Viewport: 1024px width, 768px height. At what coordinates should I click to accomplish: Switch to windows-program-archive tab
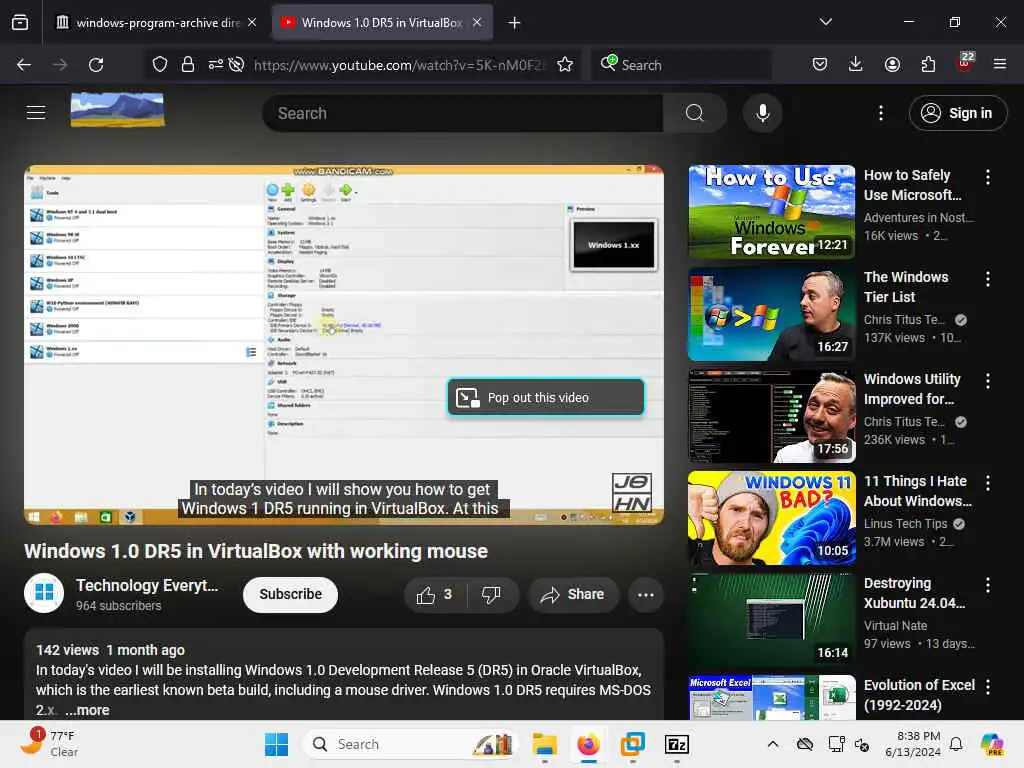(x=157, y=22)
